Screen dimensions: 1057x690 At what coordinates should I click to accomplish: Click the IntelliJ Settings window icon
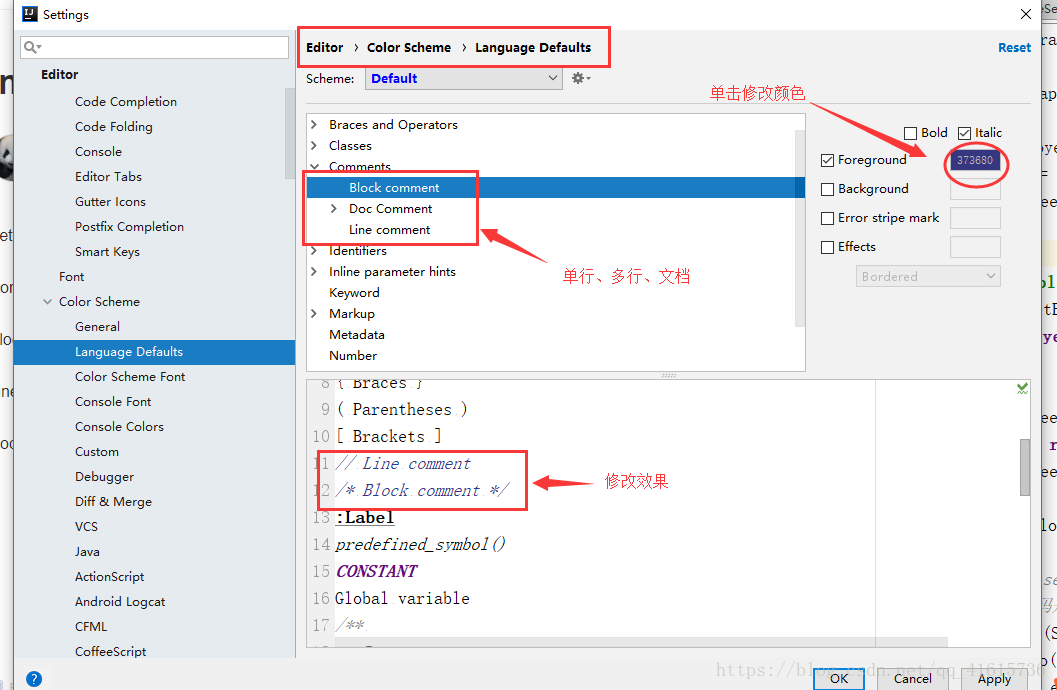point(30,13)
